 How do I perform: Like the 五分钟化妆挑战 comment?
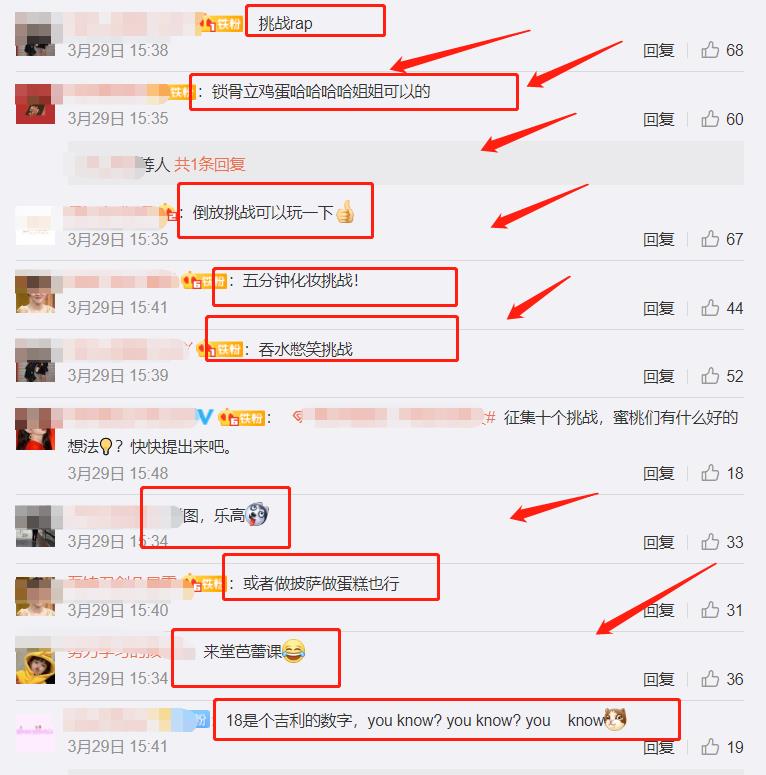click(710, 308)
